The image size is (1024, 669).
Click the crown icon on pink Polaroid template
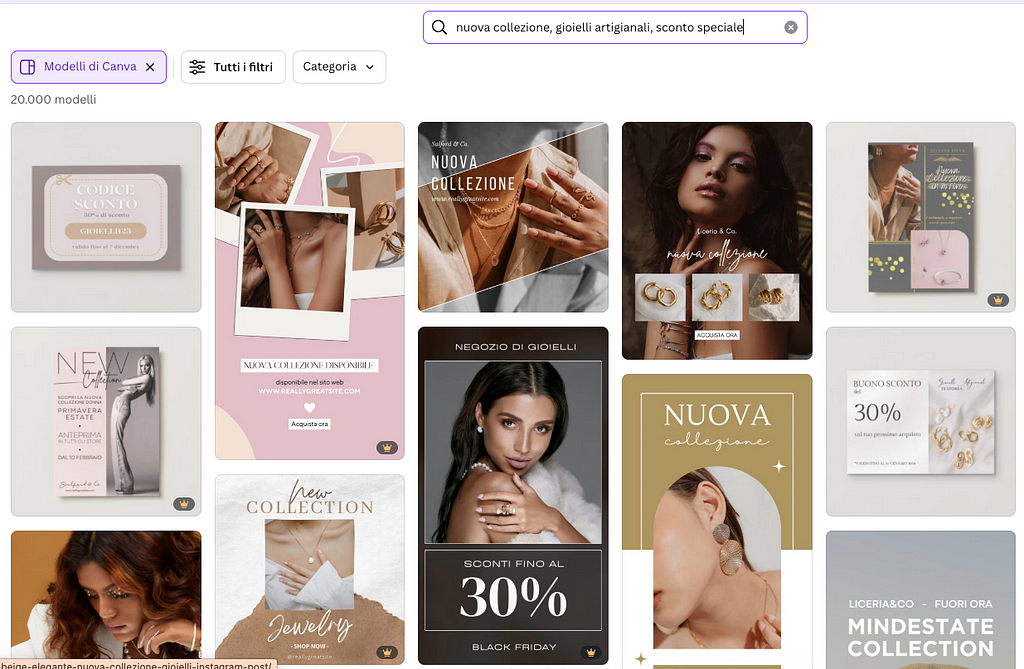tap(387, 448)
